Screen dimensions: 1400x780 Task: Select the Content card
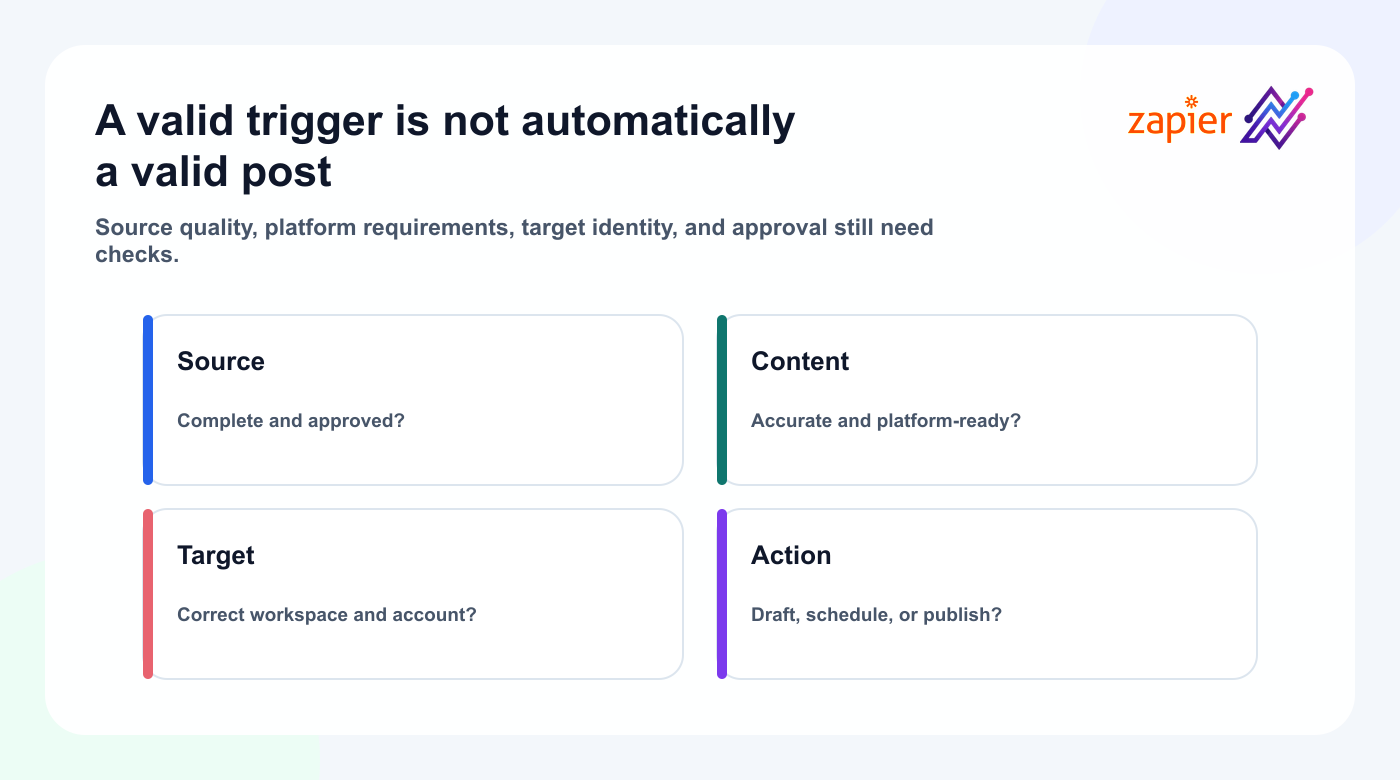tap(987, 400)
